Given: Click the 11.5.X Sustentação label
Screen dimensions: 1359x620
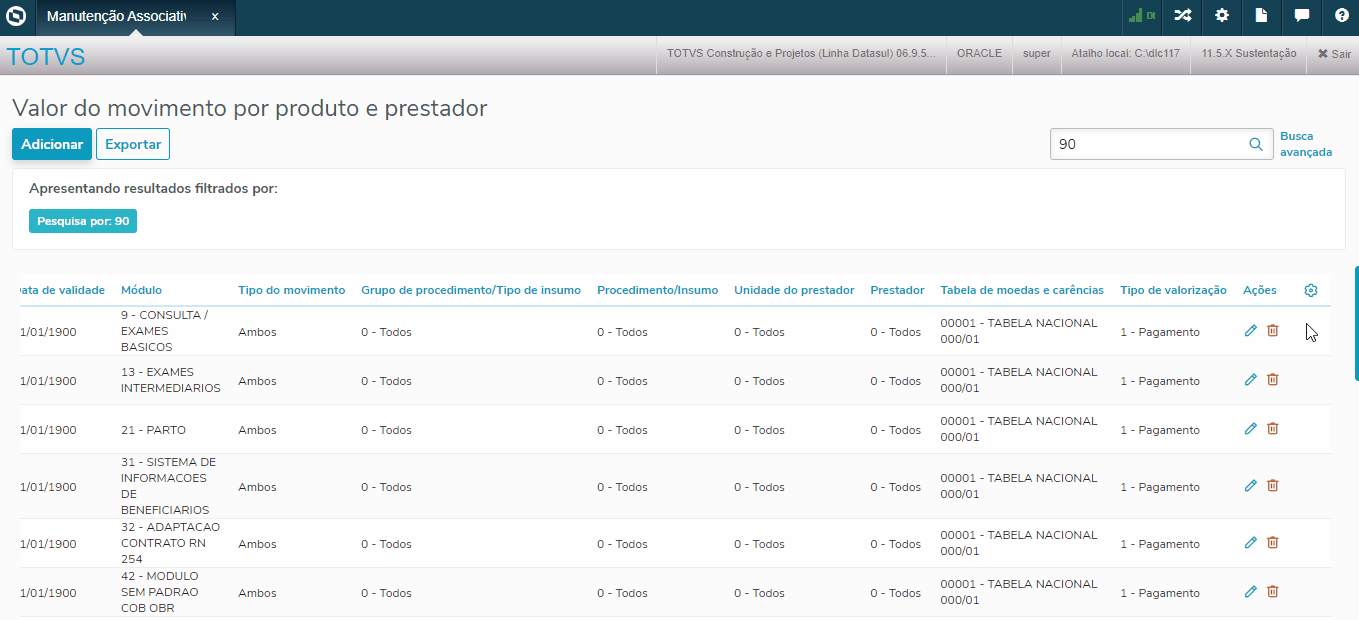Looking at the screenshot, I should coord(1249,54).
